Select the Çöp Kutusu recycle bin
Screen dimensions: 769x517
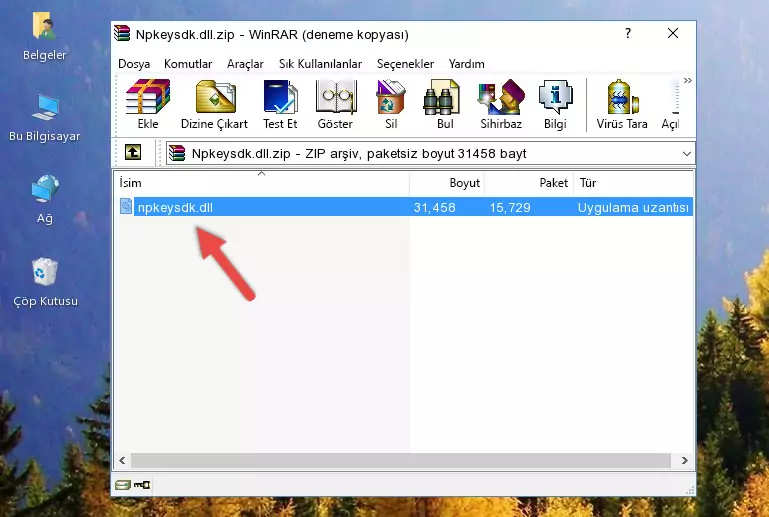(x=45, y=283)
